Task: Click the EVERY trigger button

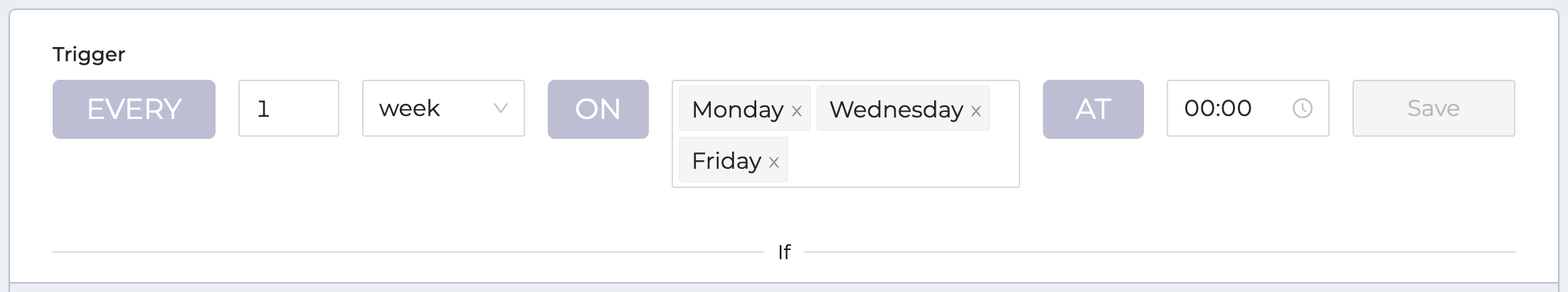Action: pyautogui.click(x=134, y=109)
